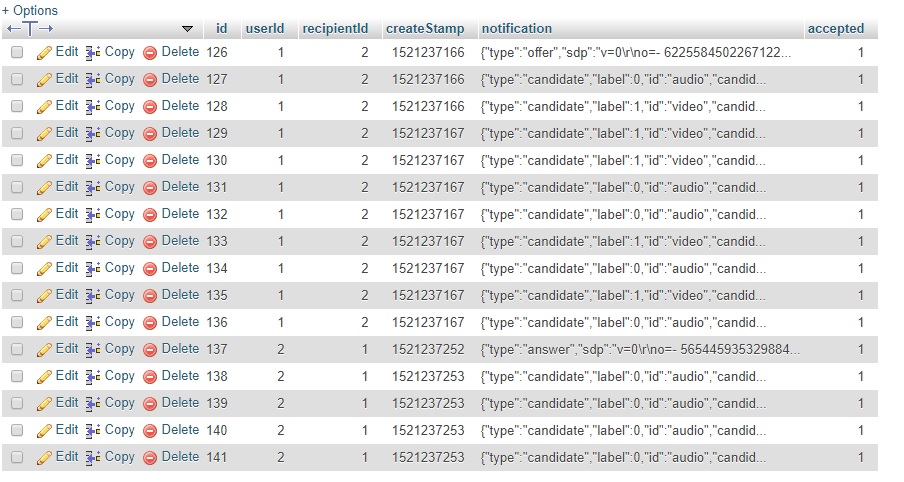The width and height of the screenshot is (904, 482).
Task: Click the id cell 133
Action: (217, 241)
